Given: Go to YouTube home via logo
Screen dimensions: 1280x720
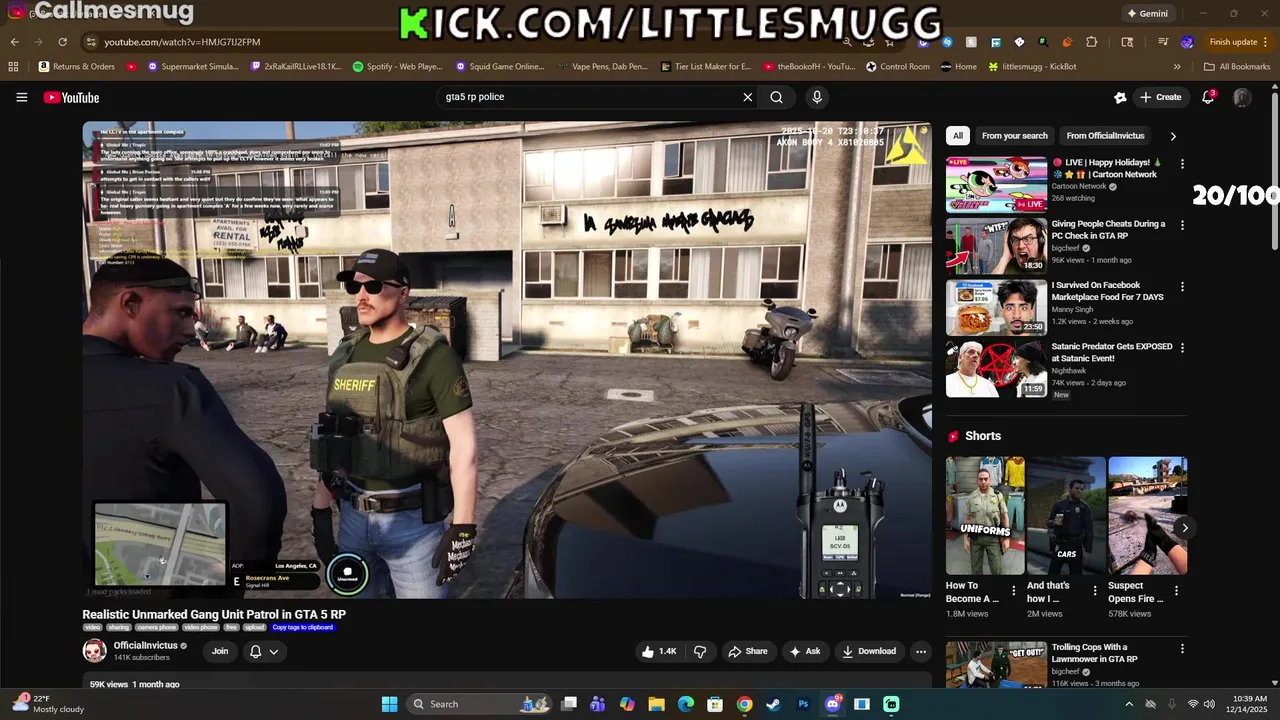Looking at the screenshot, I should [x=71, y=97].
